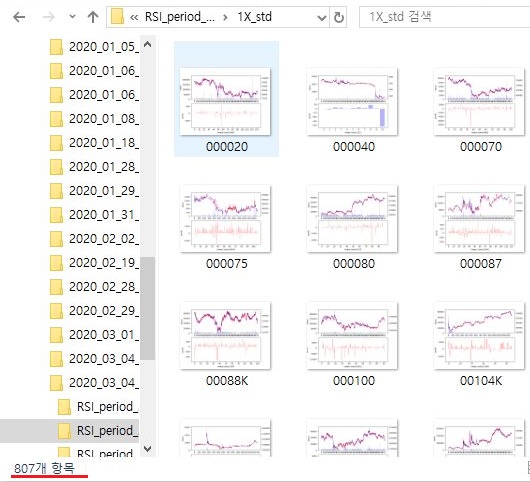The height and width of the screenshot is (482, 530).
Task: Select the RSI_period_... breadcrumb segment
Action: (x=179, y=17)
